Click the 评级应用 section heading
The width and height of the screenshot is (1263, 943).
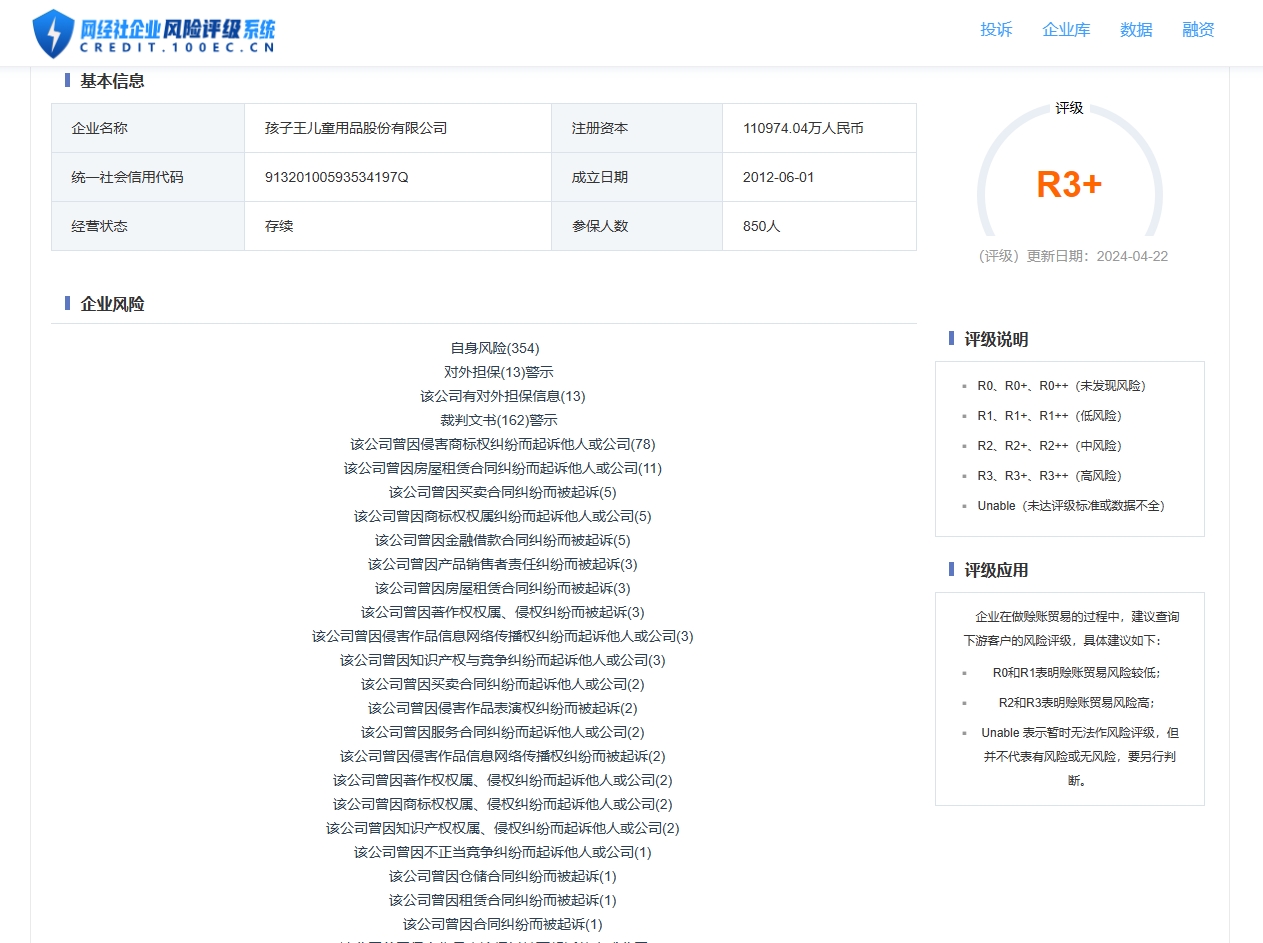(996, 570)
